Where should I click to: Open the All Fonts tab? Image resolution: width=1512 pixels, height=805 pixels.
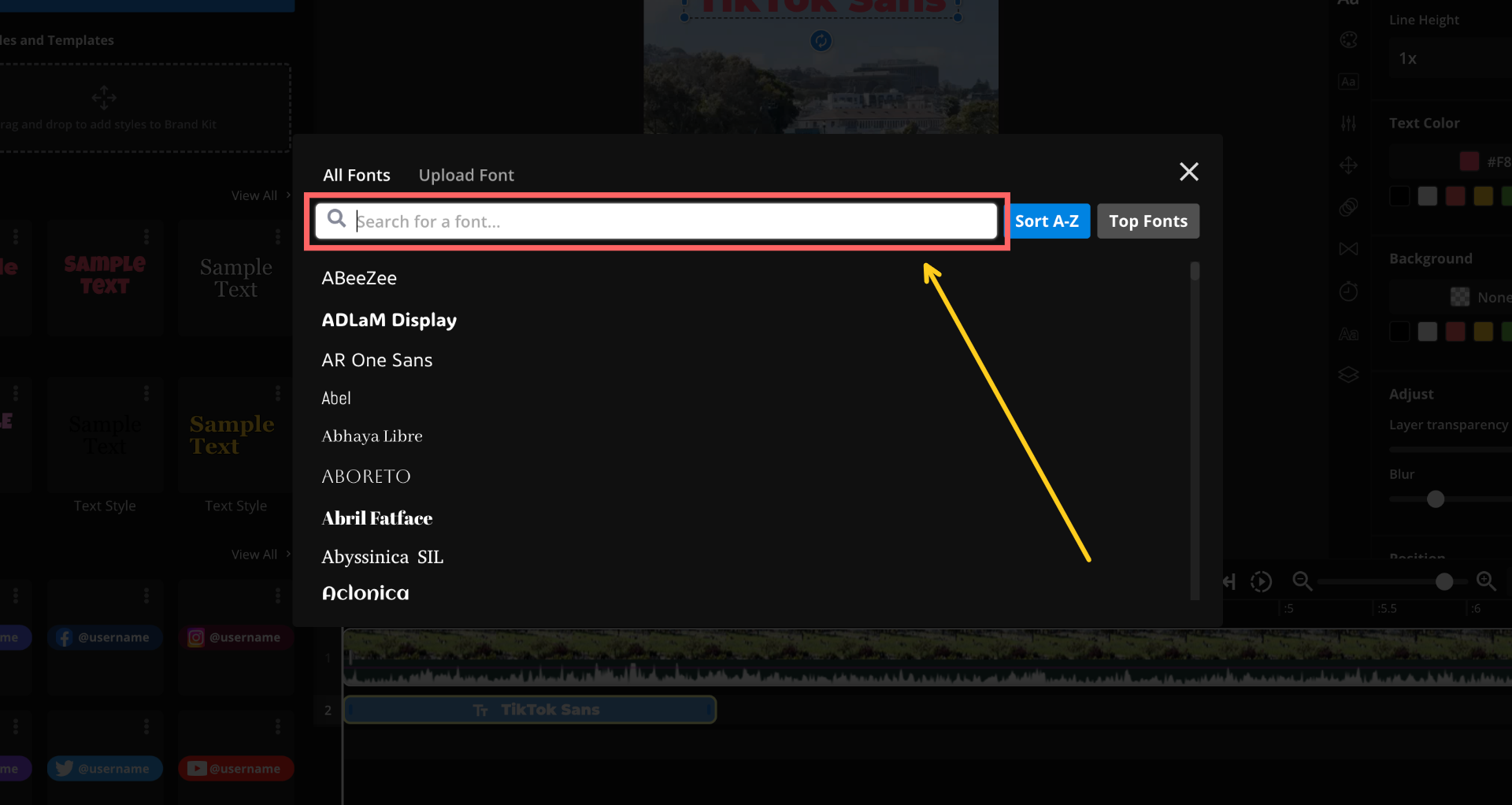click(356, 175)
